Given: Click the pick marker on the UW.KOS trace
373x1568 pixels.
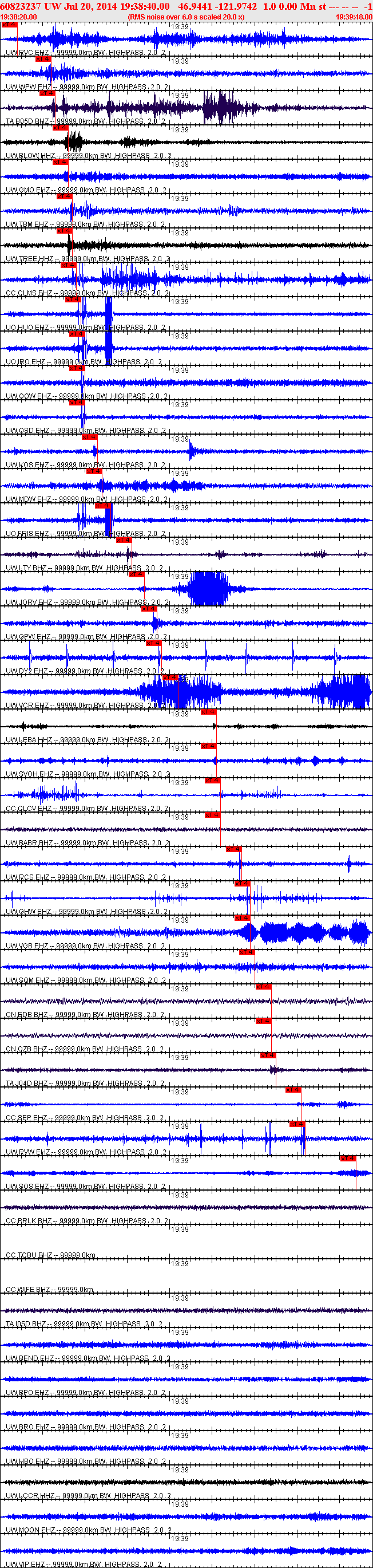Looking at the screenshot, I should tap(89, 437).
